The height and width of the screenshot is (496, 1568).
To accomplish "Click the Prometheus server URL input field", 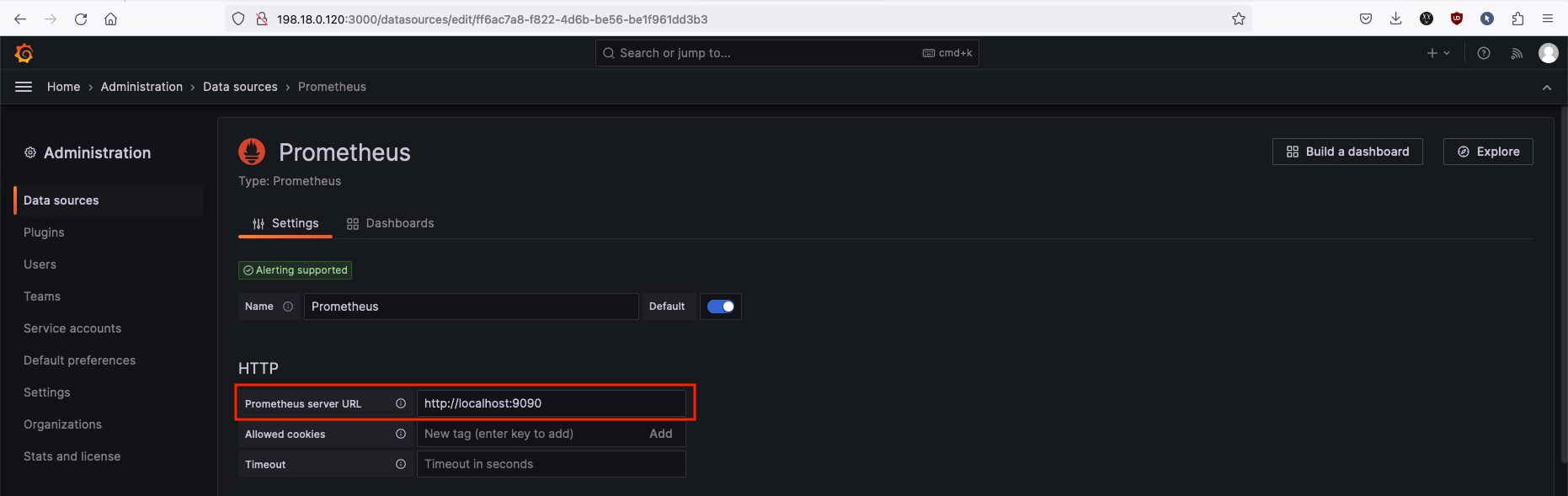I will click(x=551, y=403).
